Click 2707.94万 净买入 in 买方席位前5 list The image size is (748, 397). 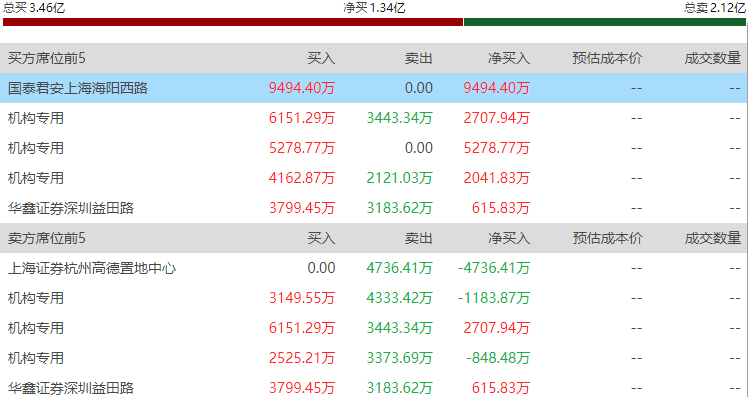click(497, 118)
